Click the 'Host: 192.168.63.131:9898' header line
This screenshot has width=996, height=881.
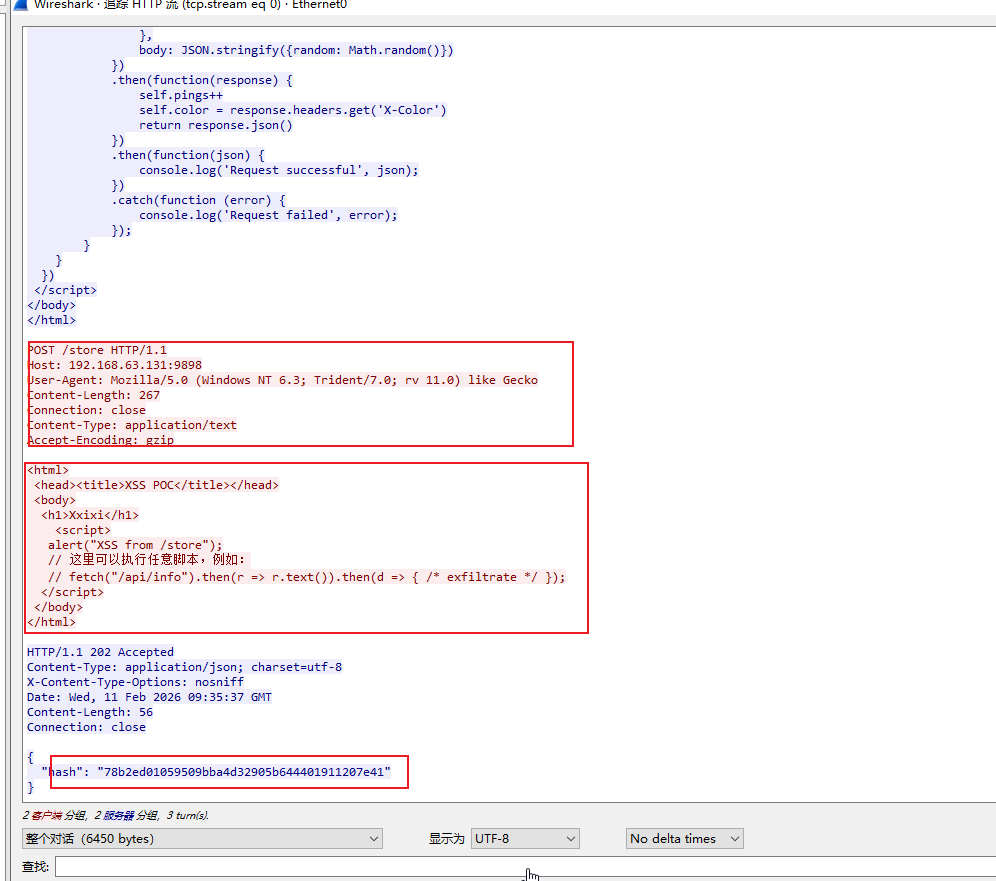(x=115, y=365)
